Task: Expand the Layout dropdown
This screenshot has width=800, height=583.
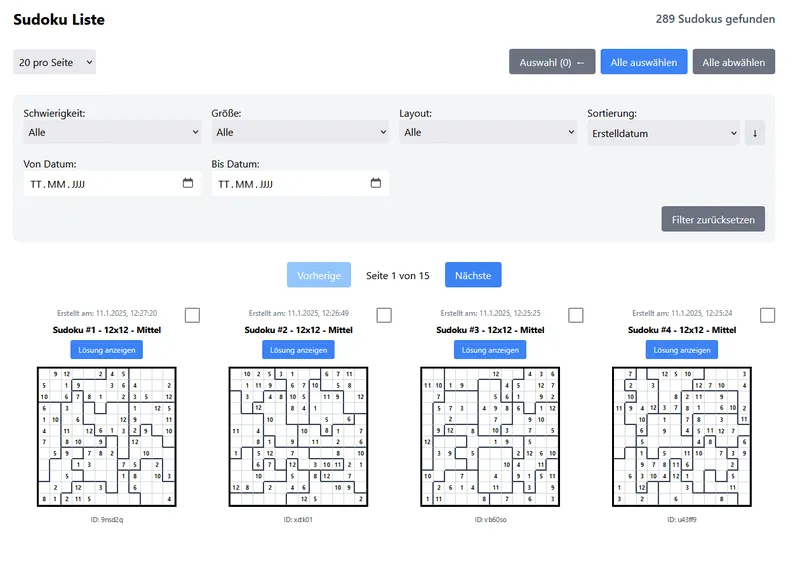Action: pyautogui.click(x=489, y=131)
